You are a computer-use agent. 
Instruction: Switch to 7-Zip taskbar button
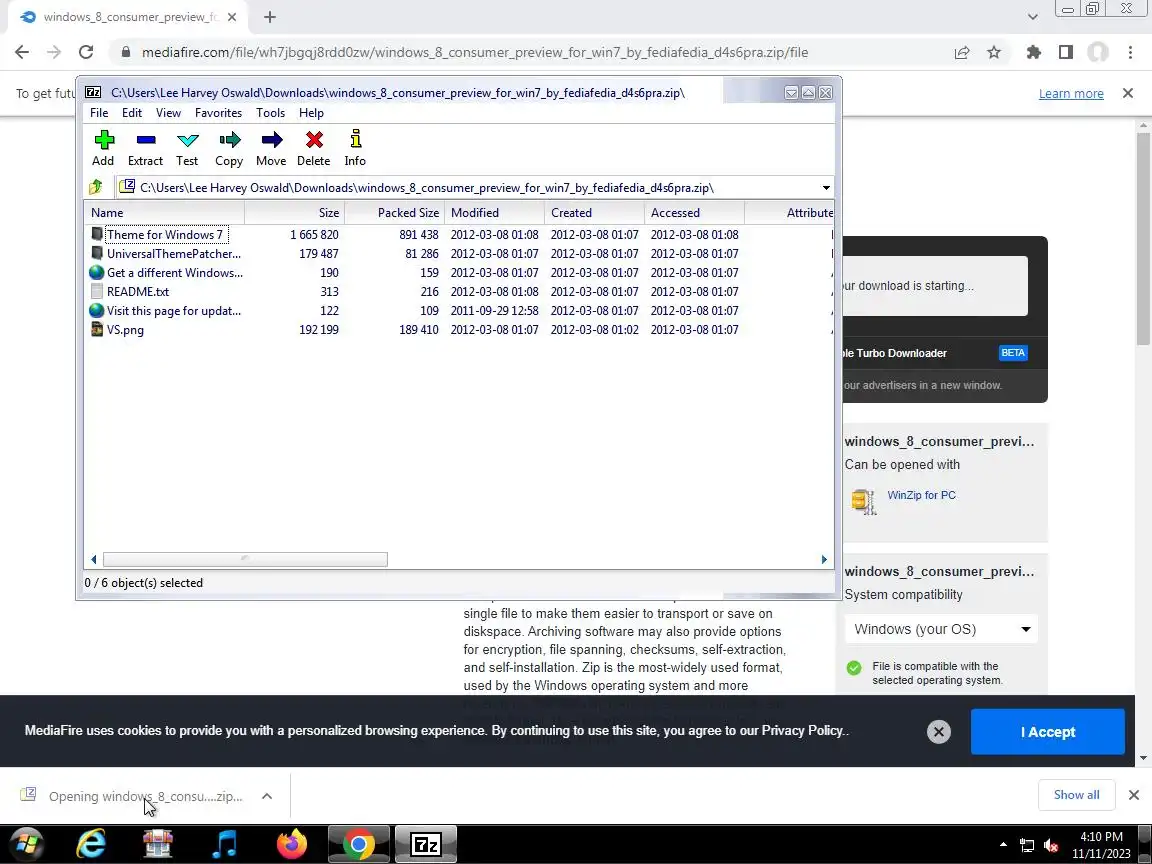click(426, 844)
